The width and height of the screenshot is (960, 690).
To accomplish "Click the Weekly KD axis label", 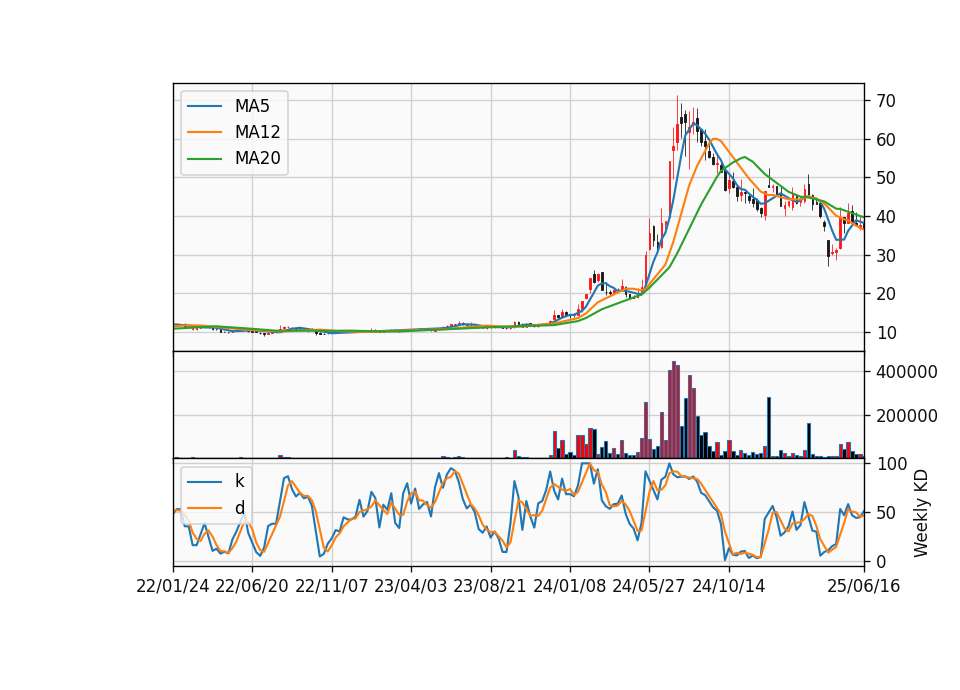I will click(921, 514).
